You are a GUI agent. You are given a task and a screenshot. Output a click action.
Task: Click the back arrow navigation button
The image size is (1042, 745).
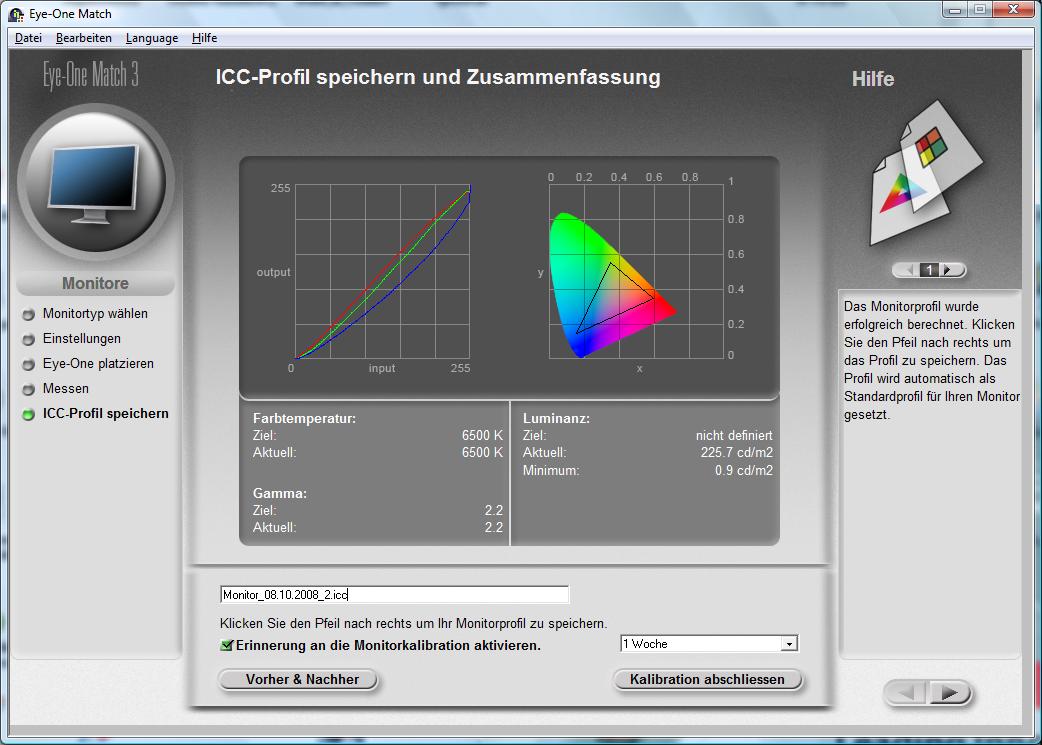pyautogui.click(x=906, y=693)
